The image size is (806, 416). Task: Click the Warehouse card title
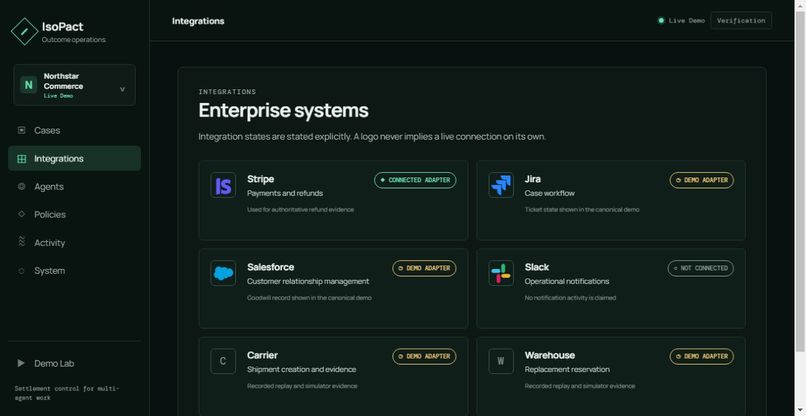[549, 355]
